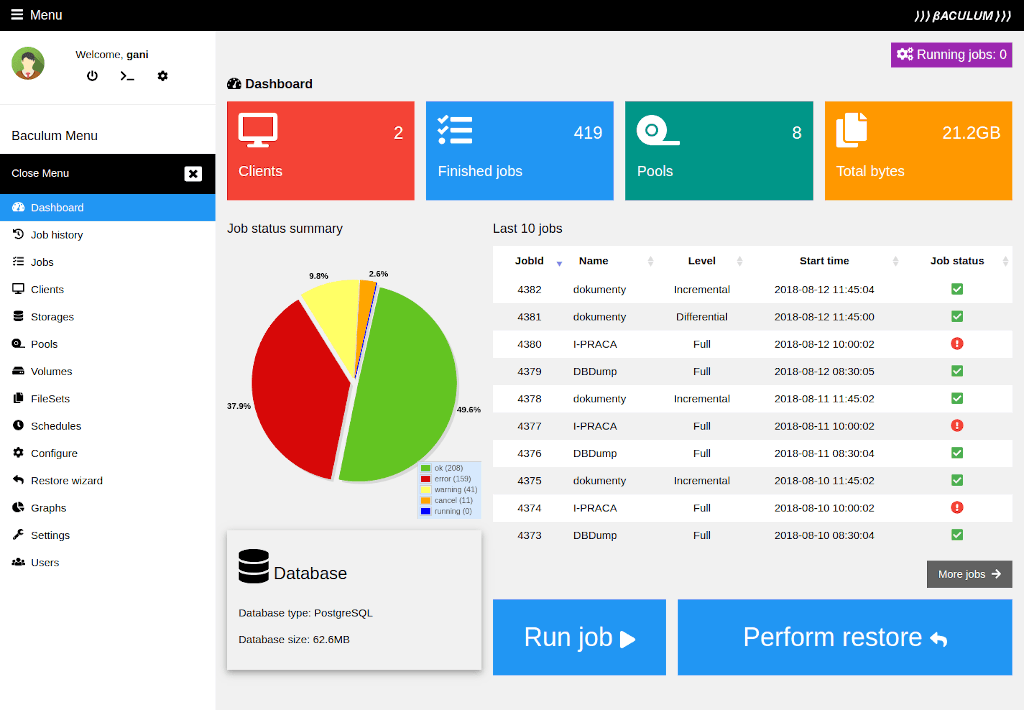The height and width of the screenshot is (710, 1024).
Task: Click the tape icon on Pools card
Action: coord(658,129)
